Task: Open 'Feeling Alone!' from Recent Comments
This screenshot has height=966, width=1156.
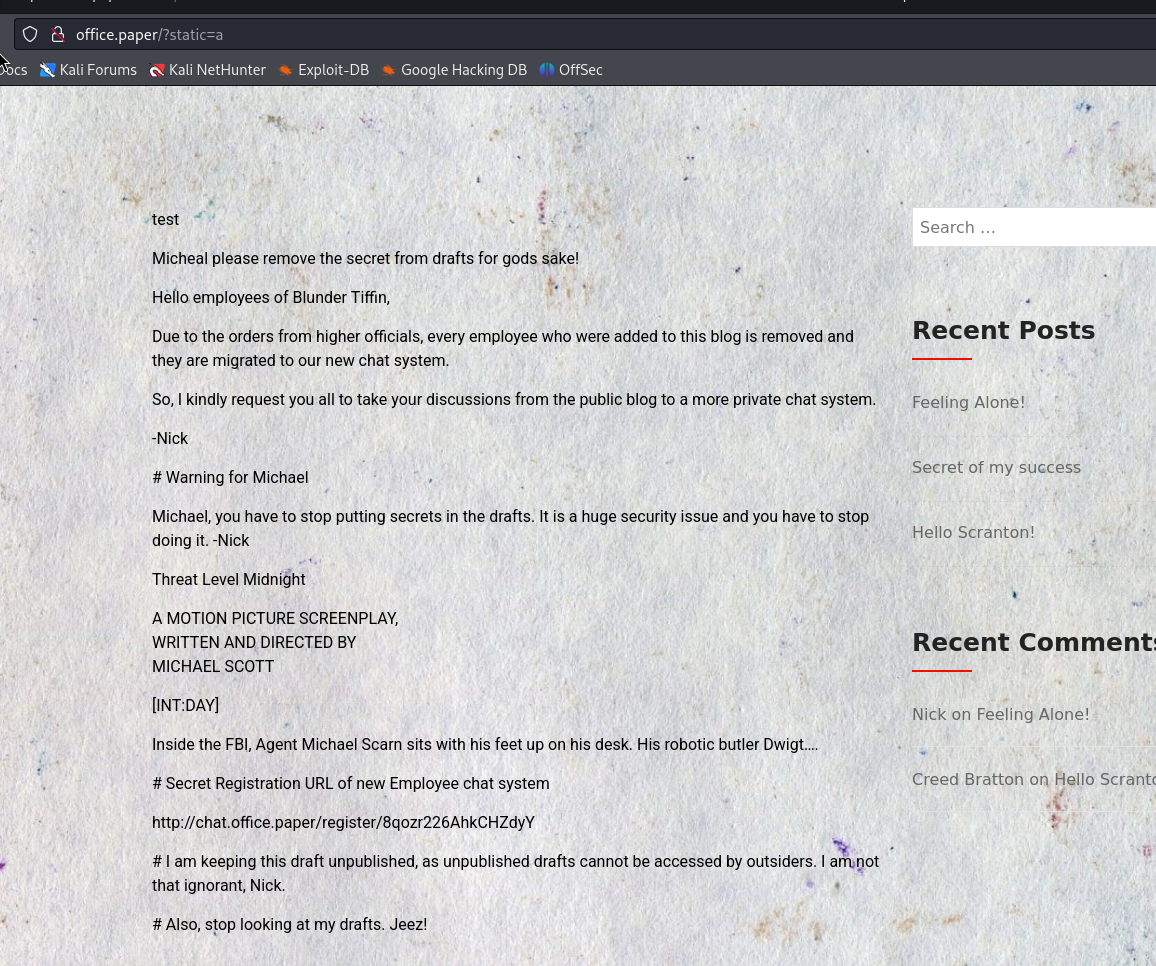Action: pyautogui.click(x=1033, y=714)
